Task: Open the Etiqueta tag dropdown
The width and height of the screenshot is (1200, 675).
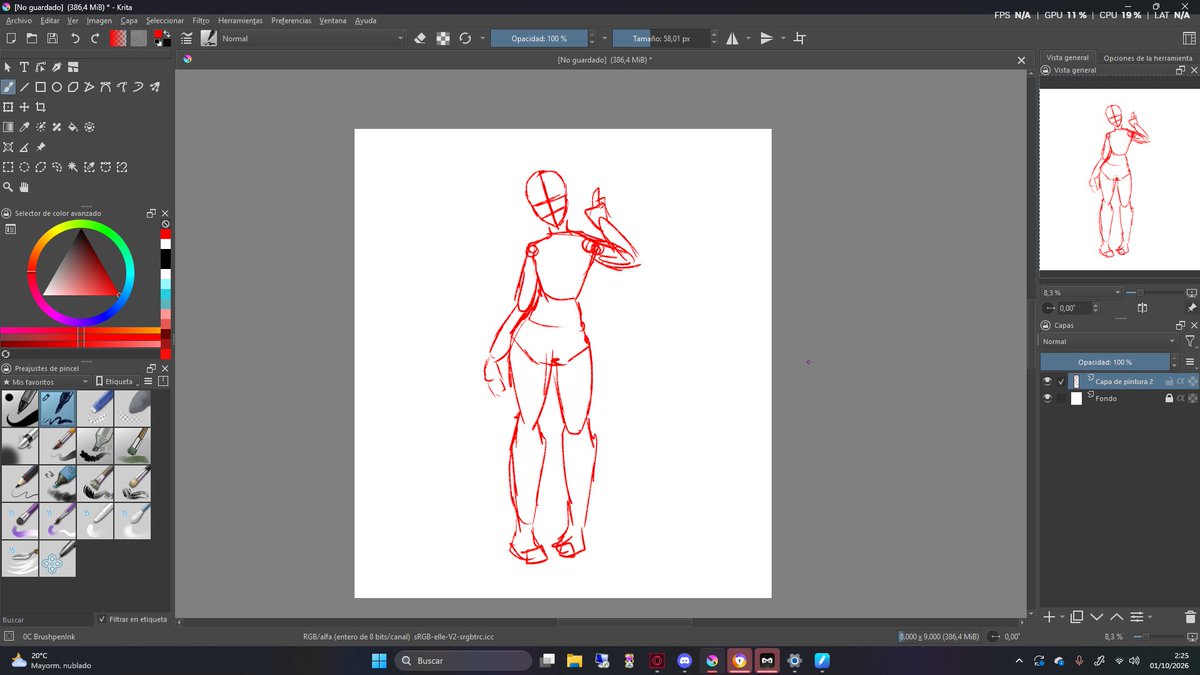Action: [118, 382]
